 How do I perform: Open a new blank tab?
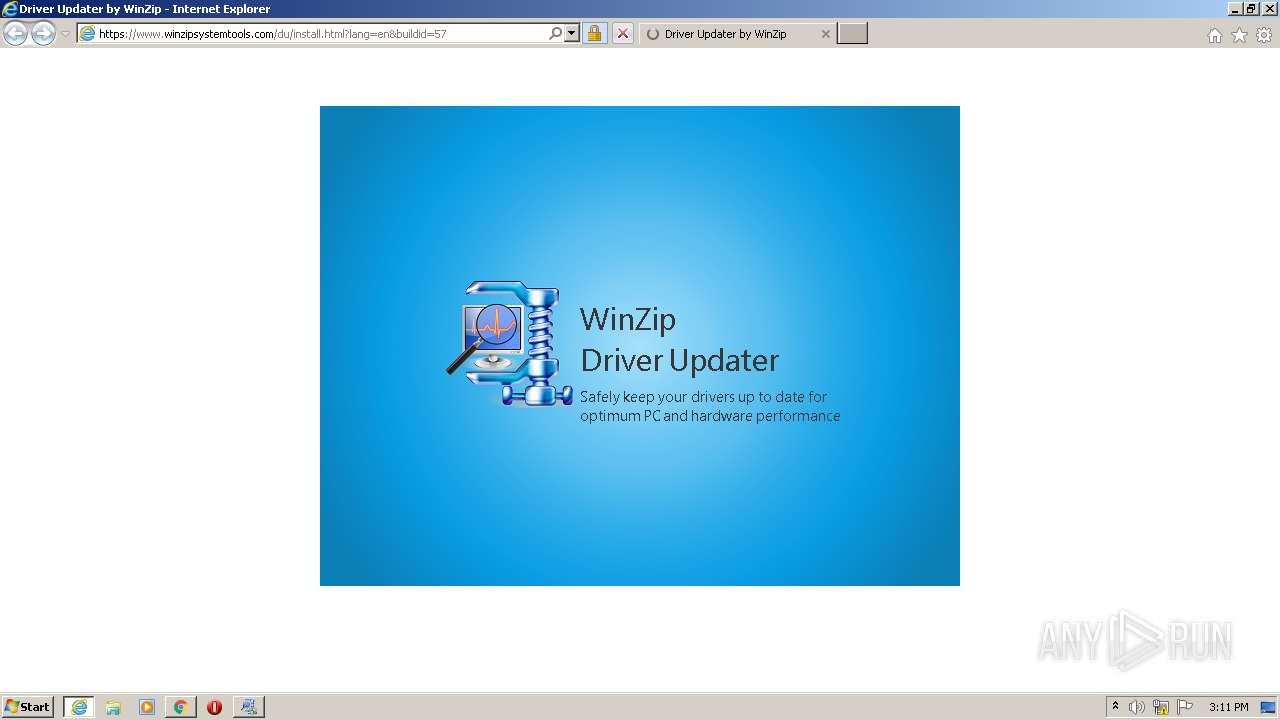click(852, 34)
